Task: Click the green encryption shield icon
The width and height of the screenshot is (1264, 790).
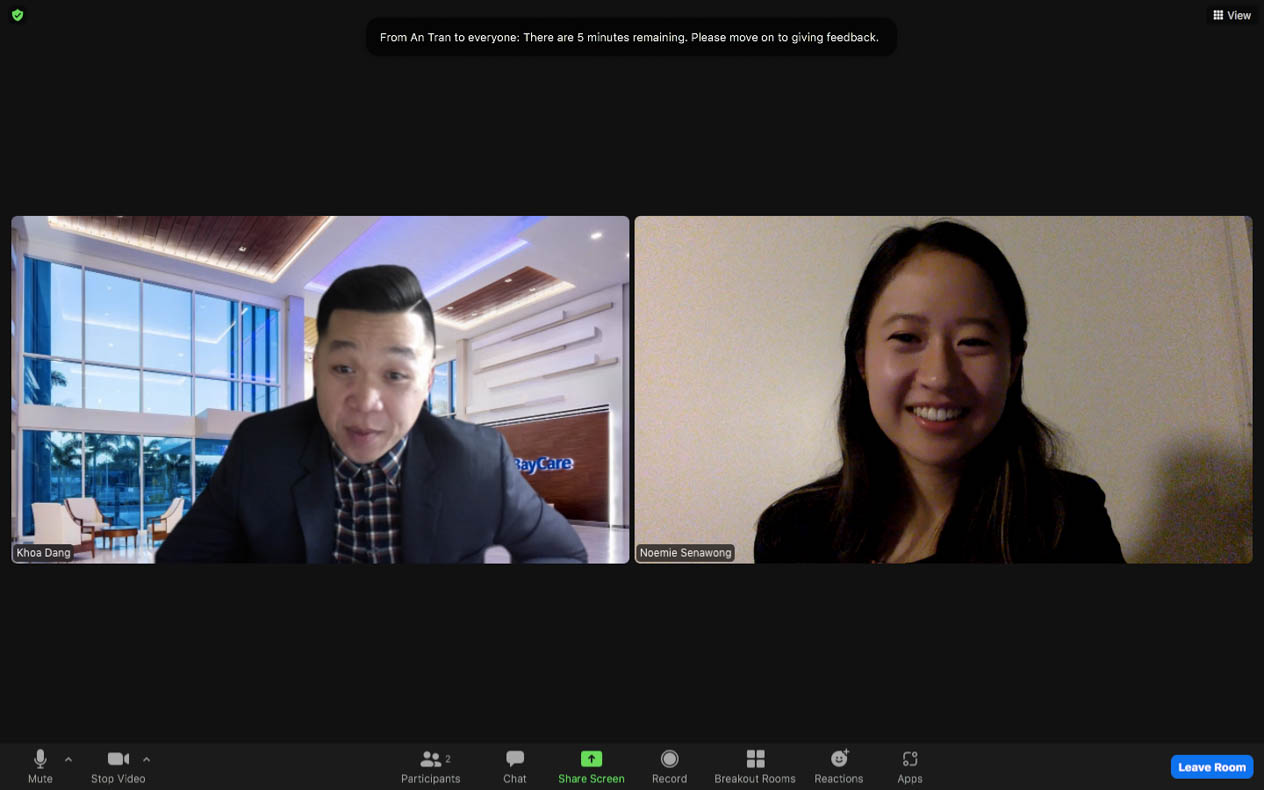Action: point(17,15)
